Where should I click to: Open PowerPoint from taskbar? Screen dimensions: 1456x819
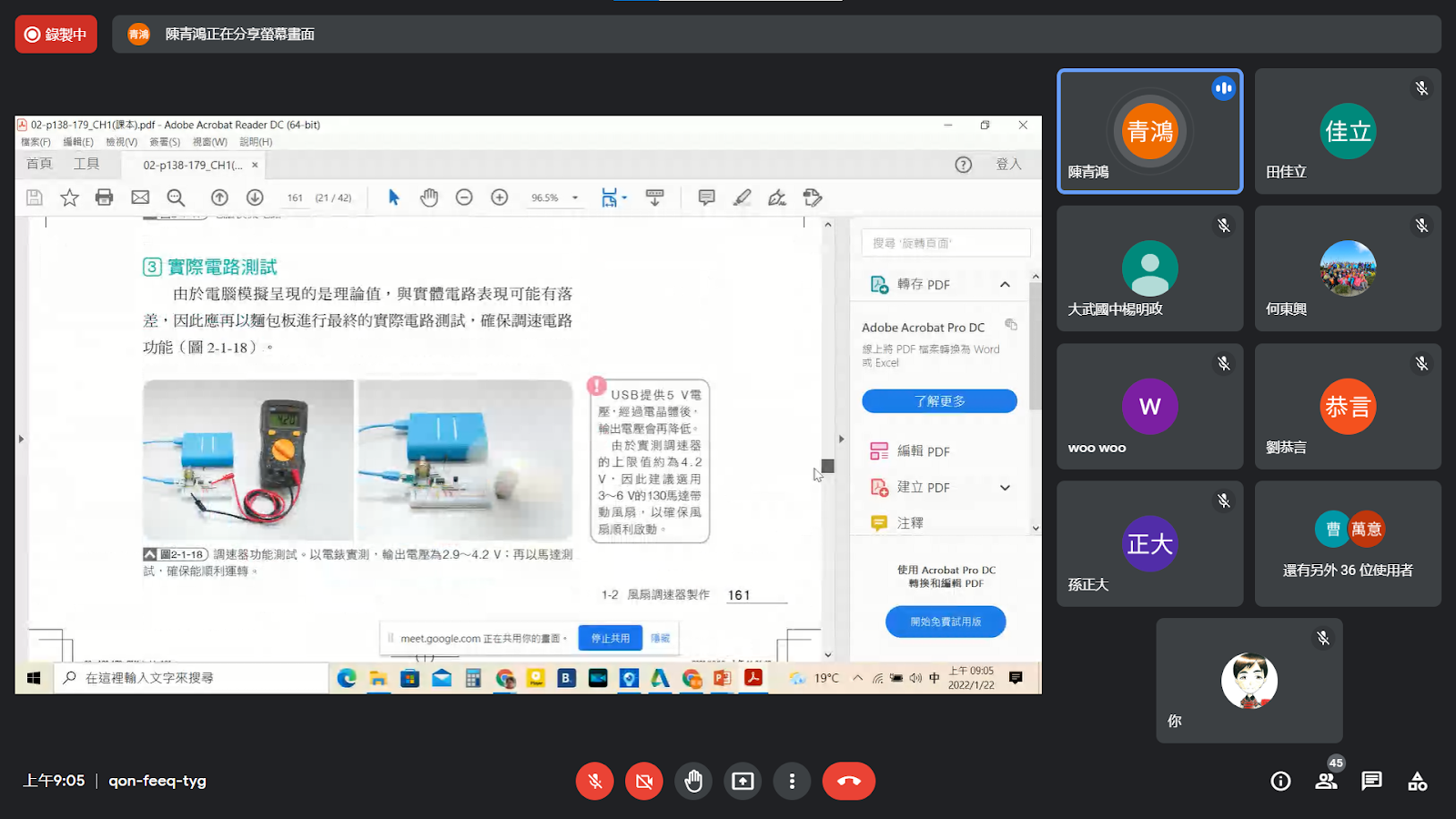[x=723, y=678]
